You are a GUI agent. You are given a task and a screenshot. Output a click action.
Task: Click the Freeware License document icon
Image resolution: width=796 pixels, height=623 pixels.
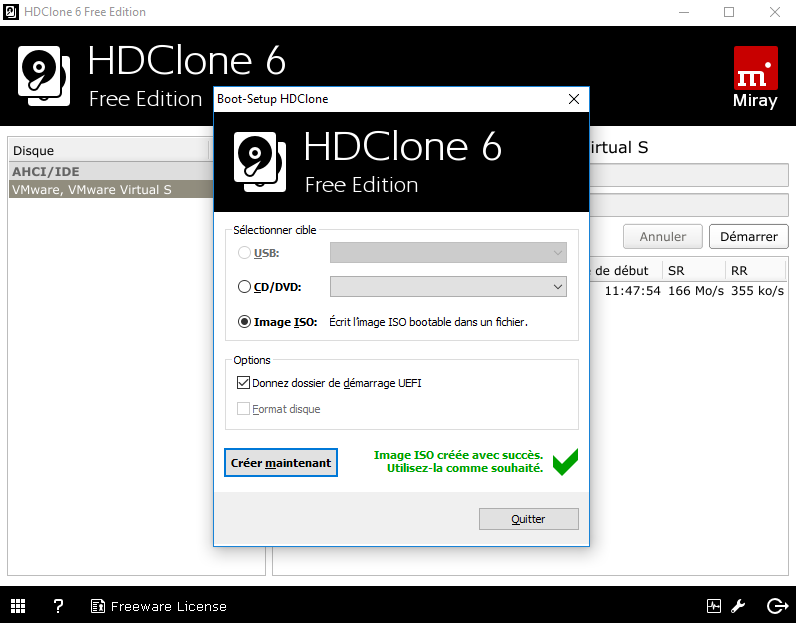coord(97,606)
